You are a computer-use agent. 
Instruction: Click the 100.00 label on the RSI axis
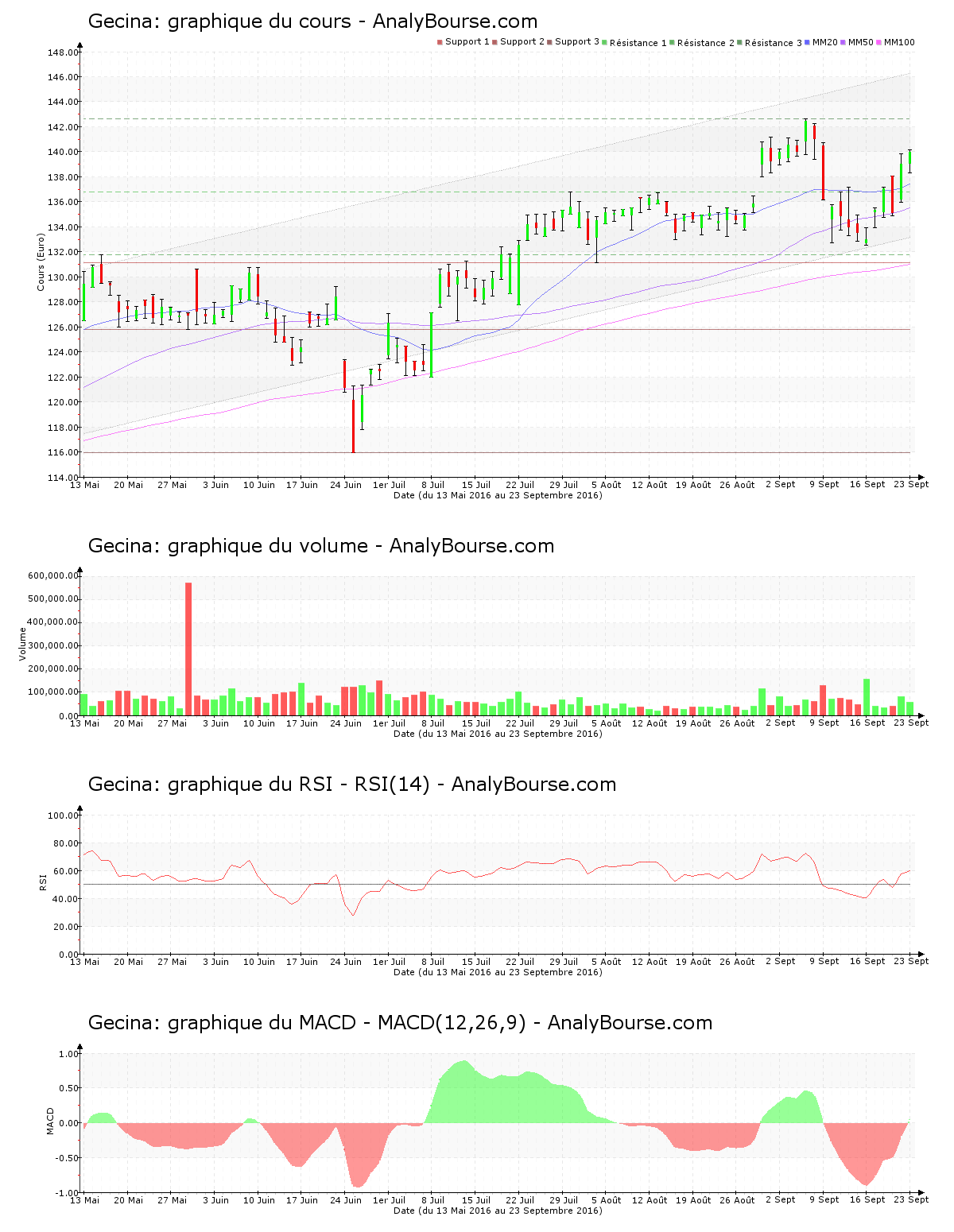point(63,816)
